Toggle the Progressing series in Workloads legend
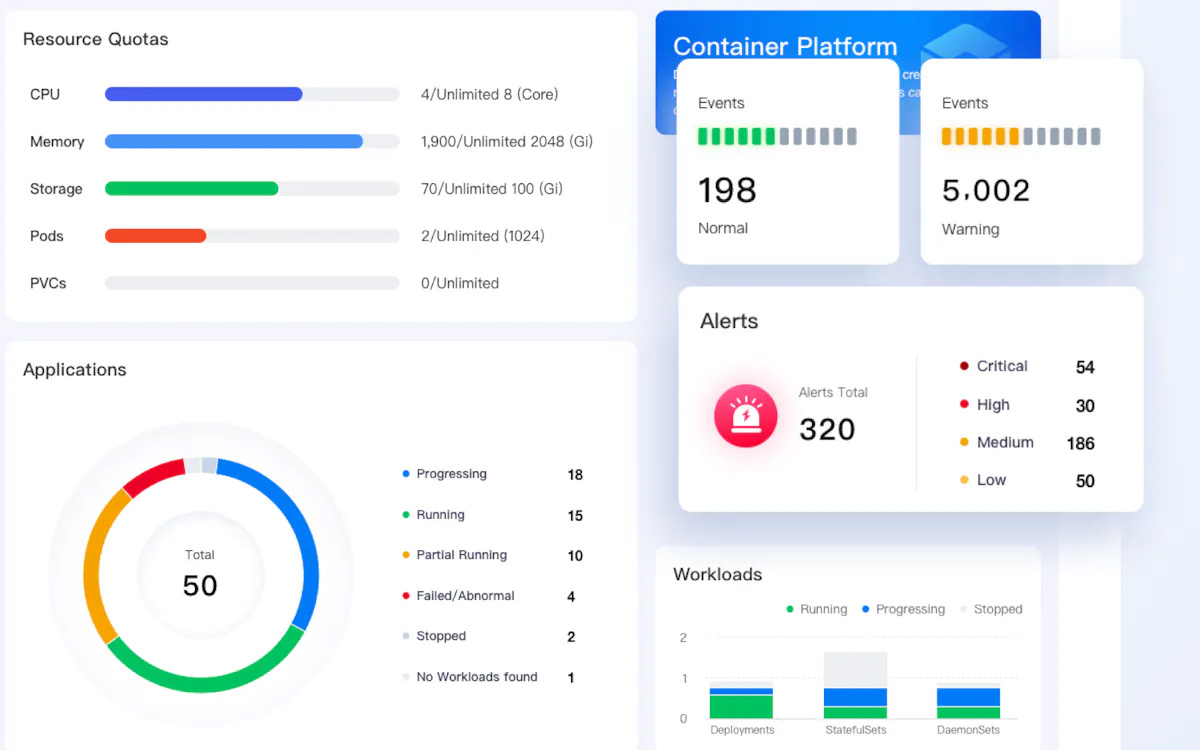This screenshot has width=1200, height=750. click(902, 609)
